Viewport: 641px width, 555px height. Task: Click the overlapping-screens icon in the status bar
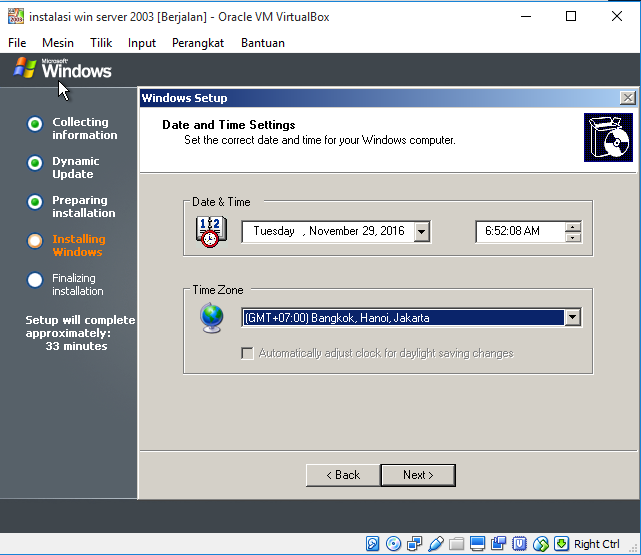pyautogui.click(x=498, y=544)
